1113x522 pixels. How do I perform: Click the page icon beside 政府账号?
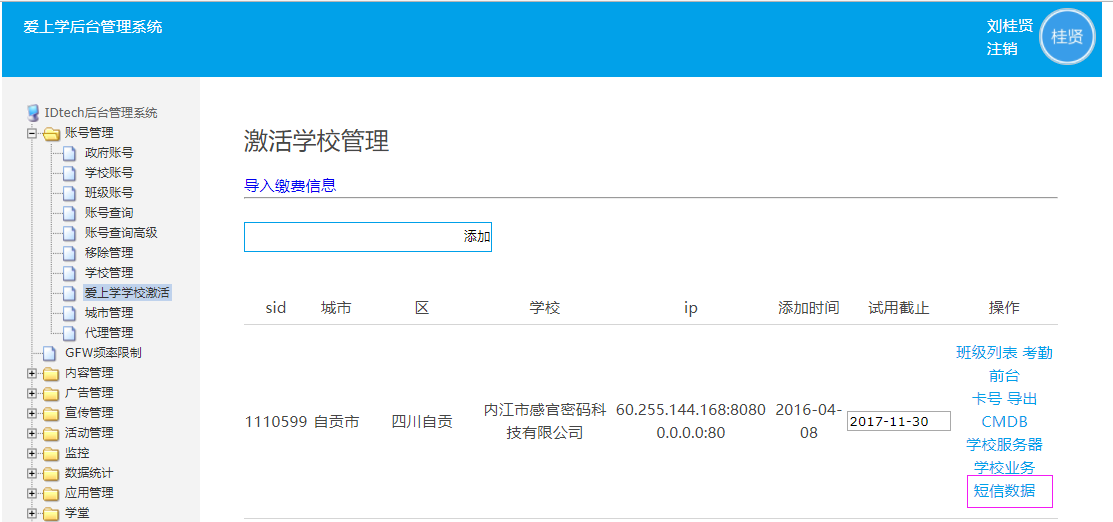tap(69, 153)
